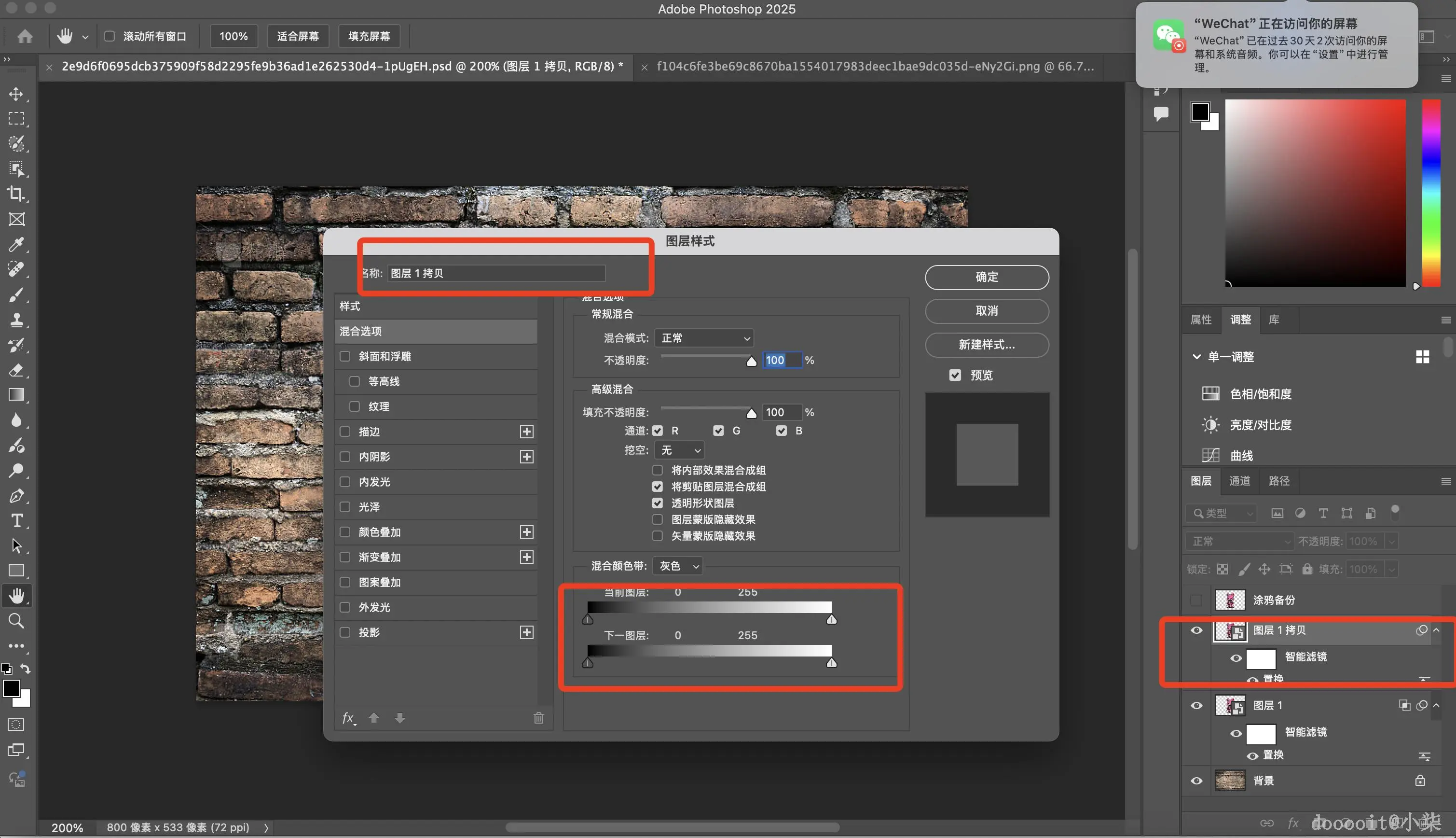Click plus icon next to 描边 effect

[x=526, y=432]
